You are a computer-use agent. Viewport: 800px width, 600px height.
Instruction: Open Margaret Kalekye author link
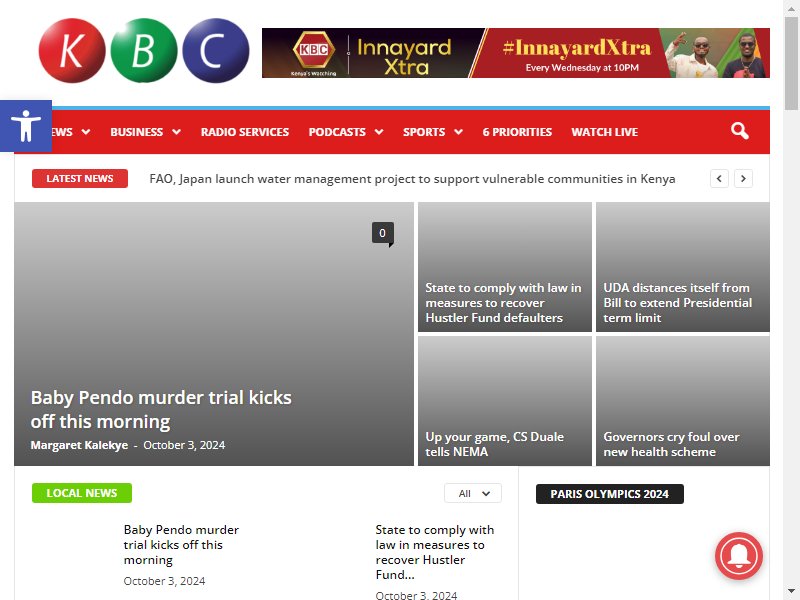point(79,445)
